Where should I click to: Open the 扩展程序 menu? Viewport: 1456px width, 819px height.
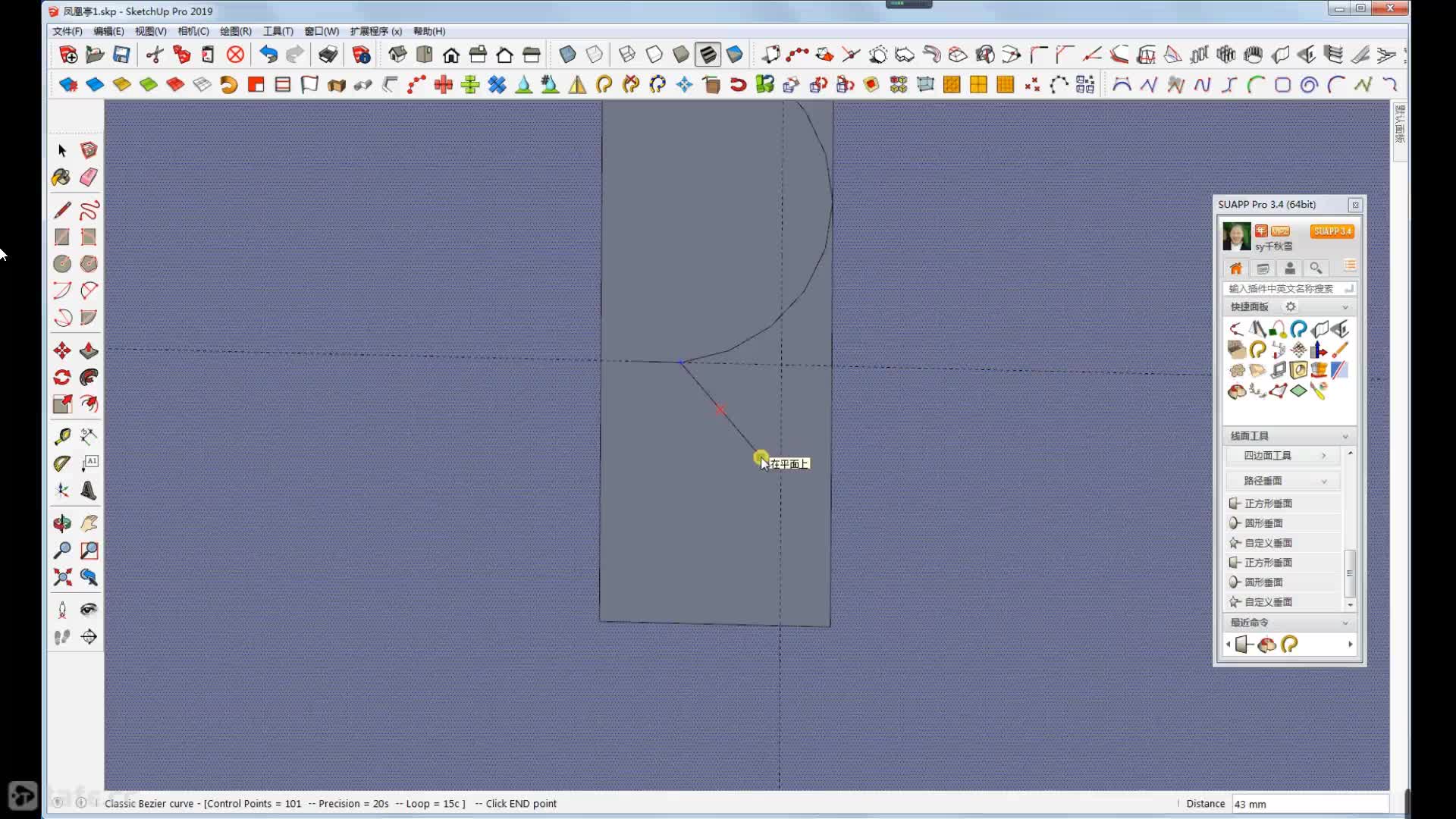(x=375, y=31)
